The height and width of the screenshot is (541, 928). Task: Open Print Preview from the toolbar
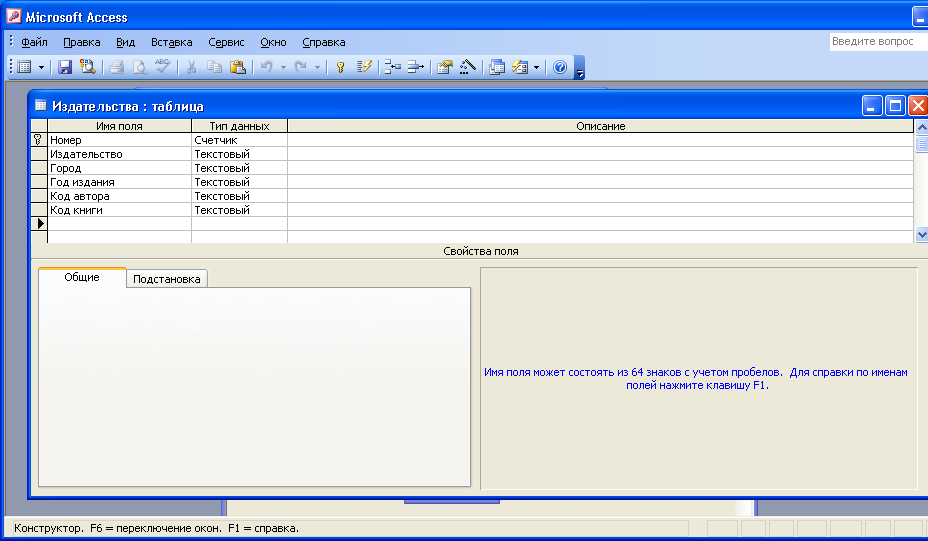(140, 67)
